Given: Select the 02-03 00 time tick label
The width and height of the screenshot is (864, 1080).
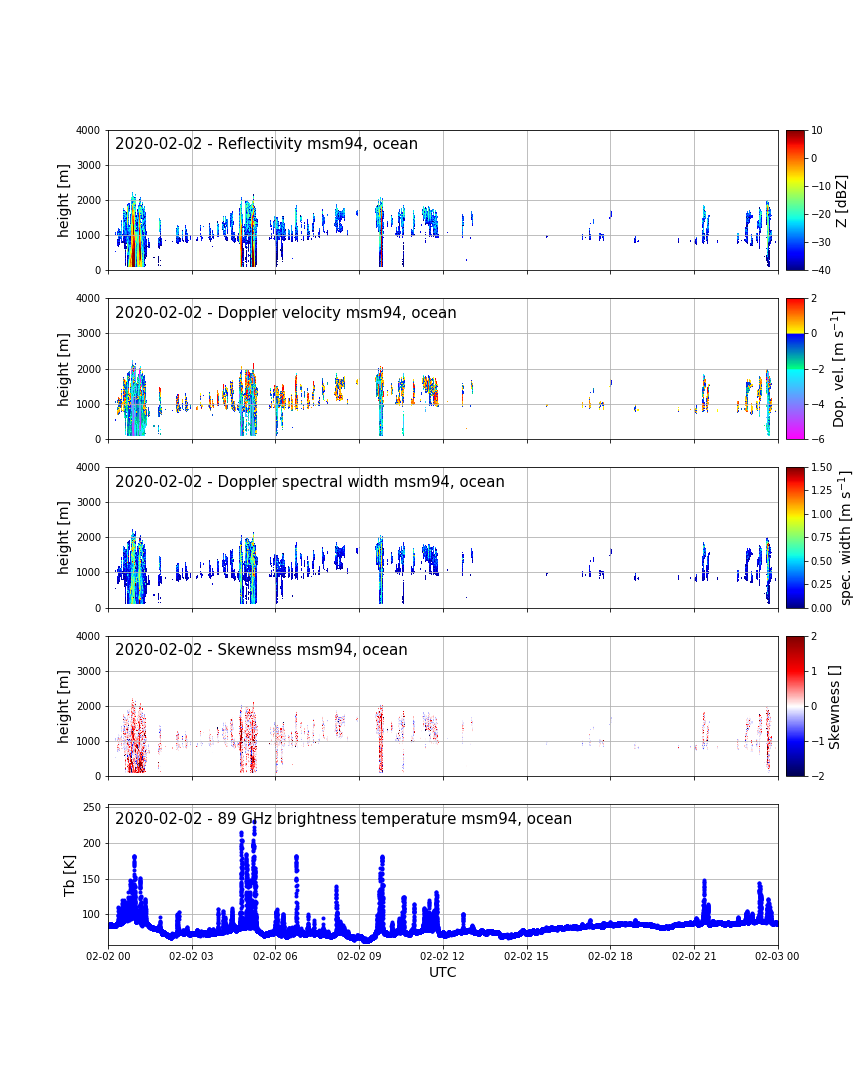Looking at the screenshot, I should [777, 956].
